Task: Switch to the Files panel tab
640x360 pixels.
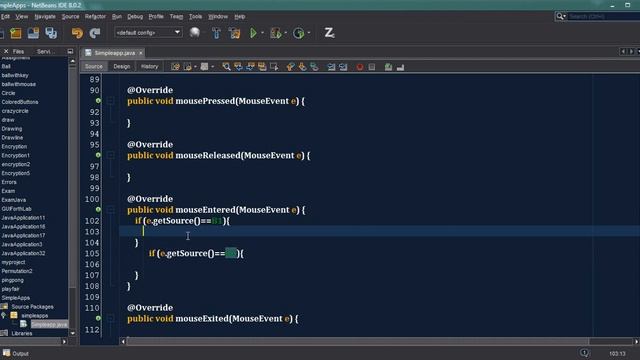Action: tap(18, 51)
